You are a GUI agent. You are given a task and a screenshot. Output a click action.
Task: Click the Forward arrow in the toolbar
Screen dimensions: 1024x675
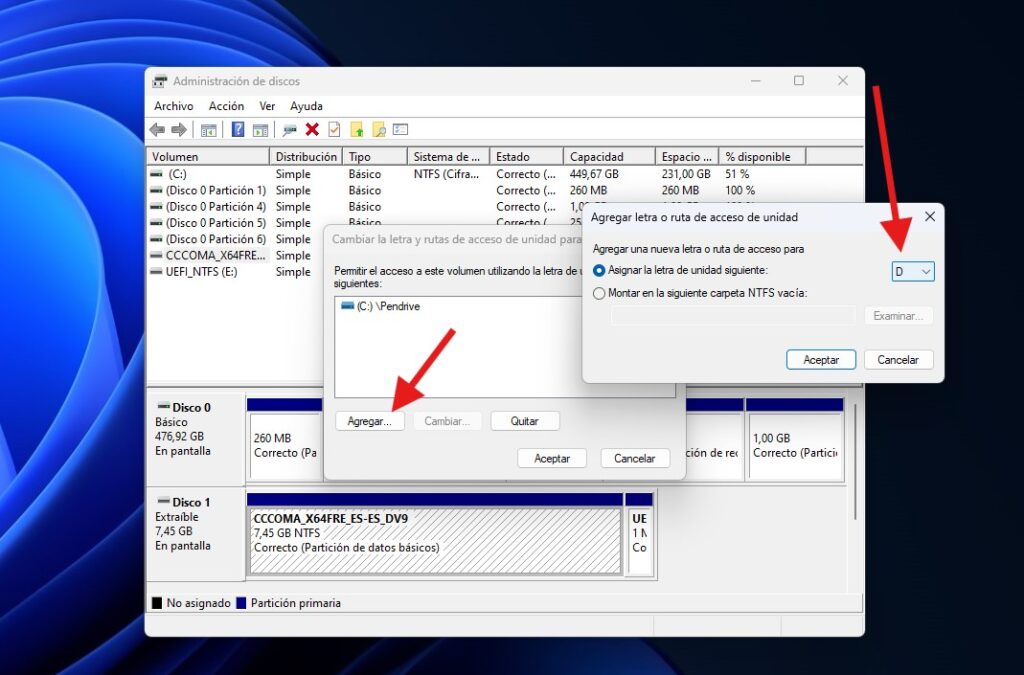point(178,130)
